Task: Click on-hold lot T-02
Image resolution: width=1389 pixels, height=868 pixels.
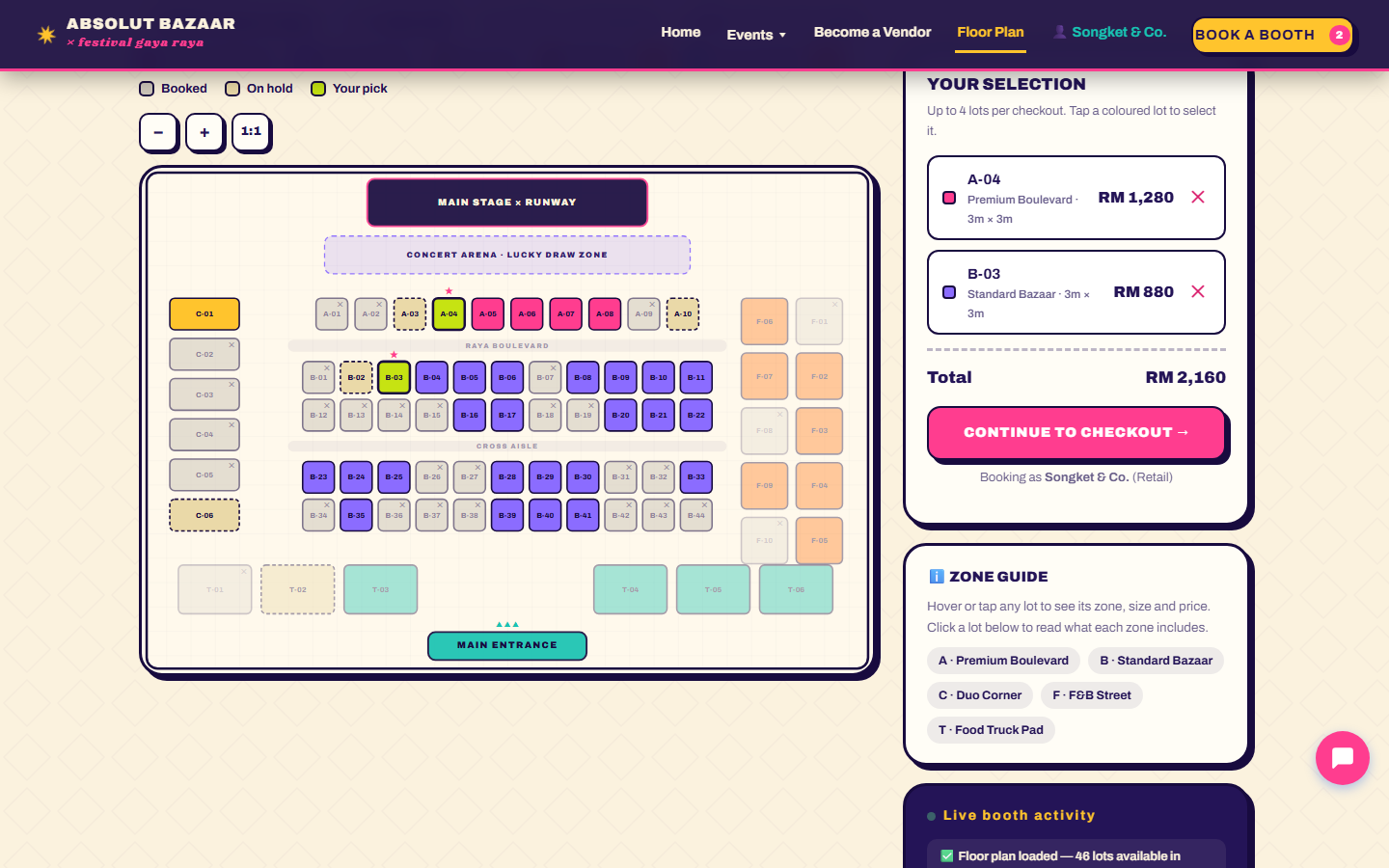Action: [x=298, y=589]
